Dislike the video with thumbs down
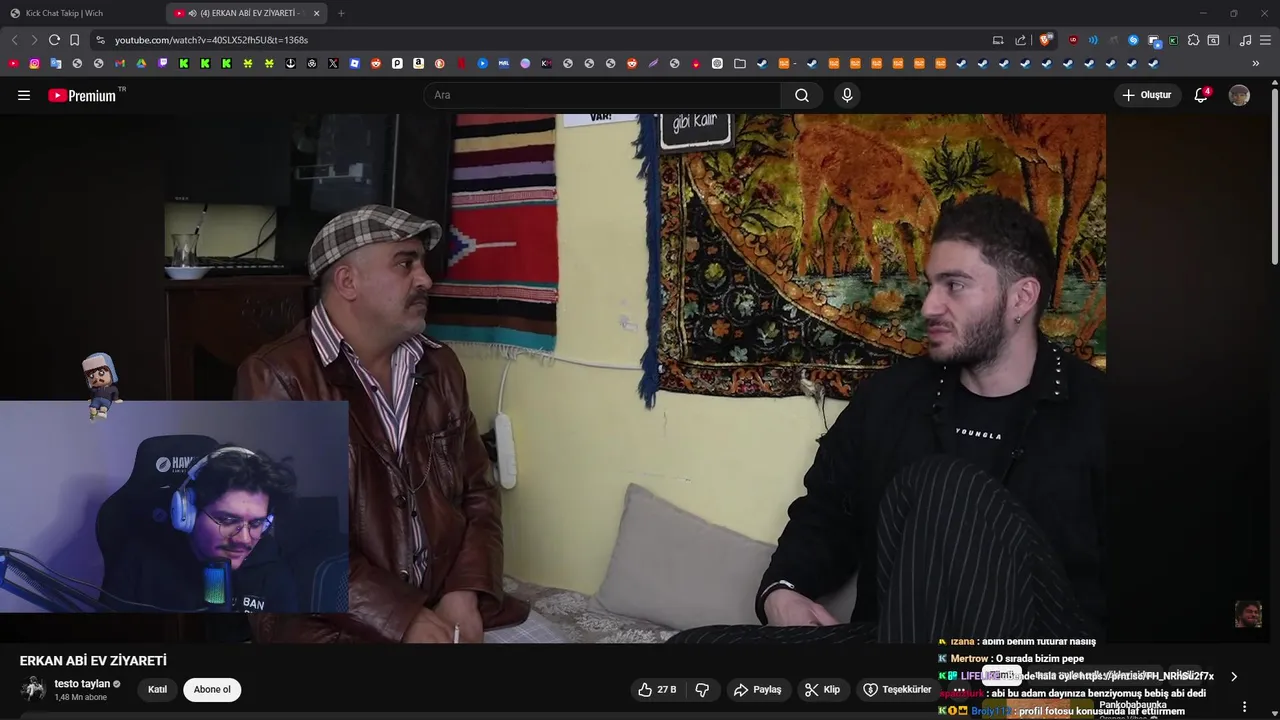 click(x=702, y=690)
